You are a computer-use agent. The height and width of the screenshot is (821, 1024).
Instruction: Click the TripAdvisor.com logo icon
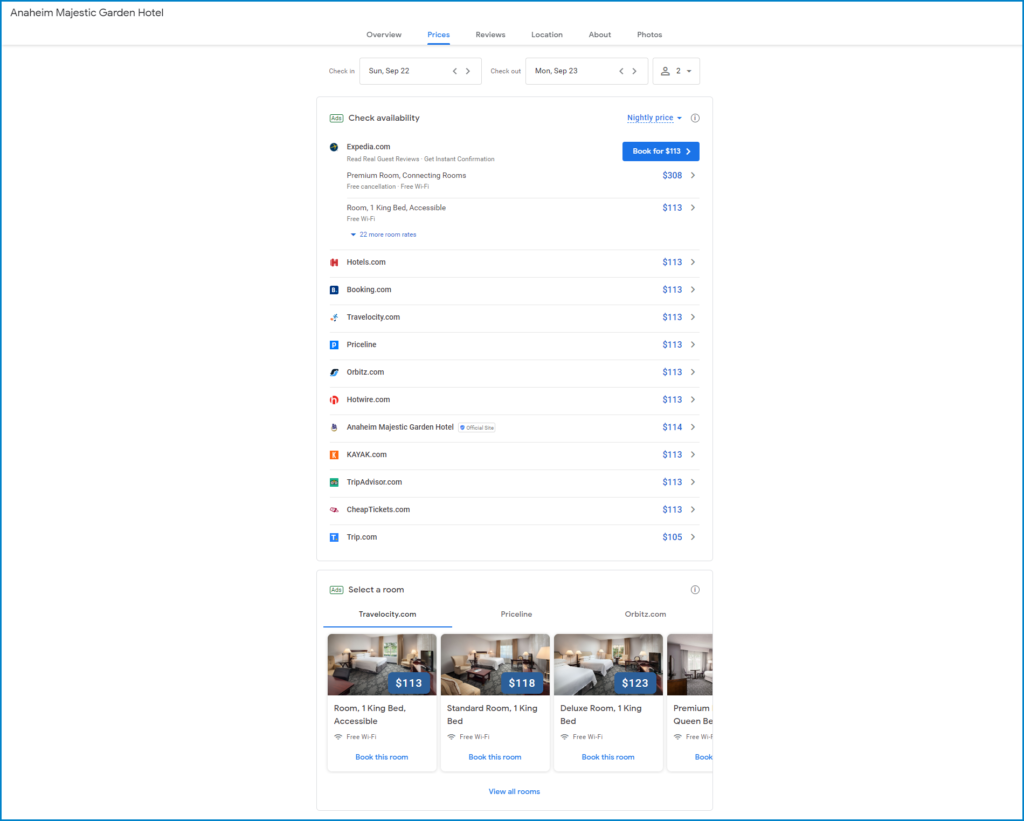334,482
